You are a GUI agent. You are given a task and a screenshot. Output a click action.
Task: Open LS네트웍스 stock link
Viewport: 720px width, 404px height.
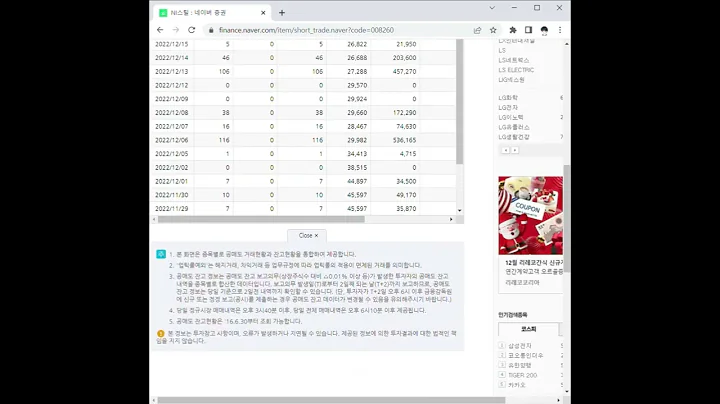tap(514, 60)
